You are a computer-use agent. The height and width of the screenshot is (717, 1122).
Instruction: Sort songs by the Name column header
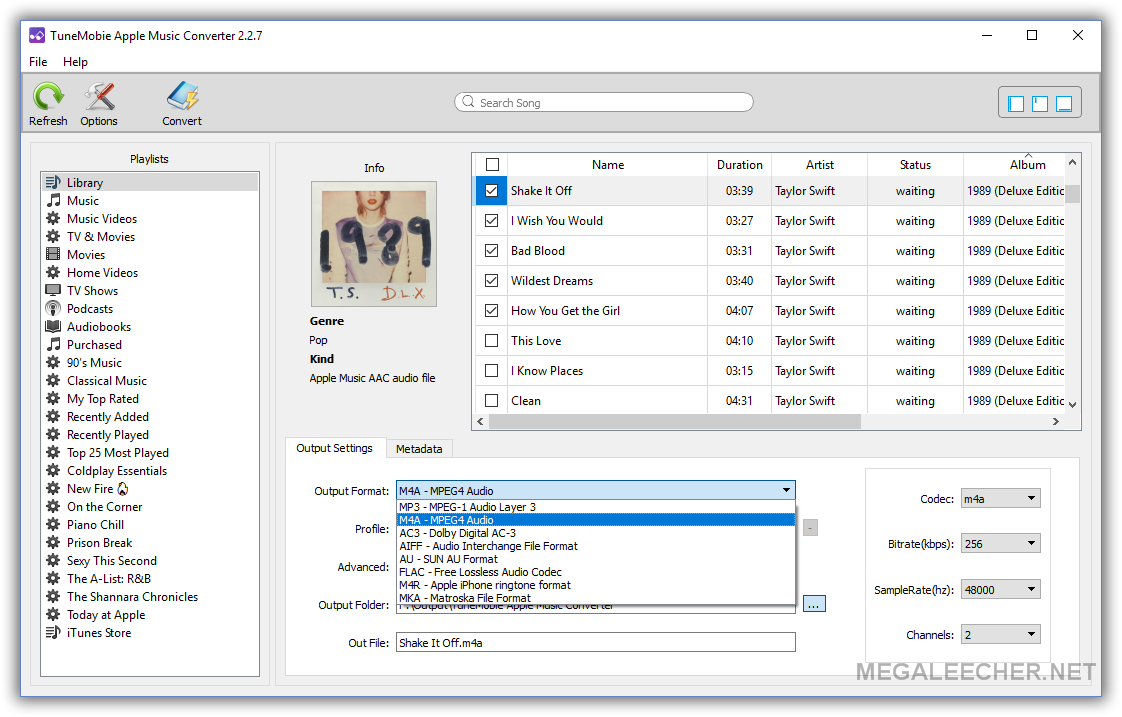pyautogui.click(x=608, y=165)
